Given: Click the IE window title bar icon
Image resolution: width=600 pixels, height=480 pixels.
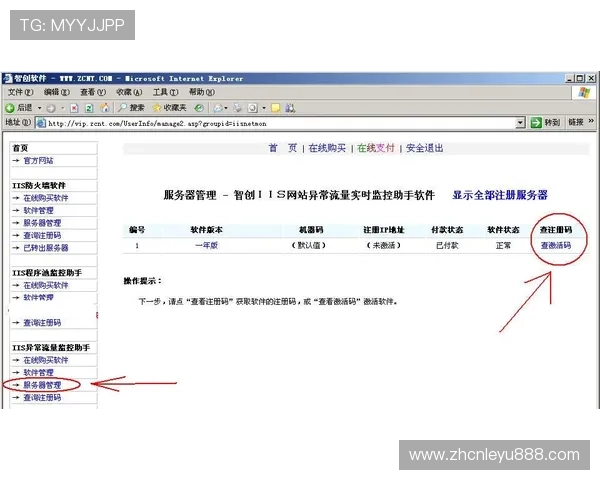Looking at the screenshot, I should [7, 78].
